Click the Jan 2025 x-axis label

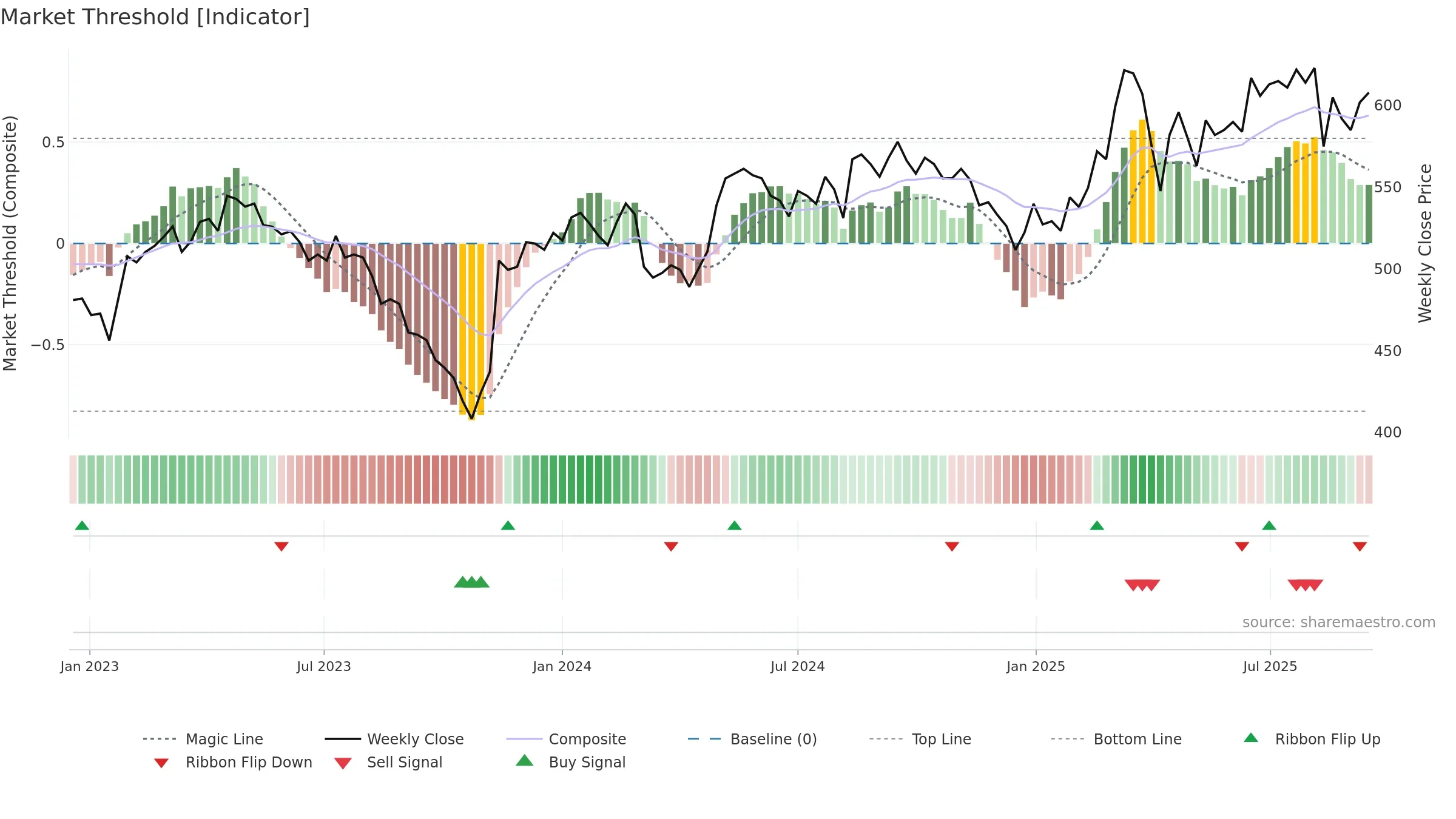[x=1036, y=667]
